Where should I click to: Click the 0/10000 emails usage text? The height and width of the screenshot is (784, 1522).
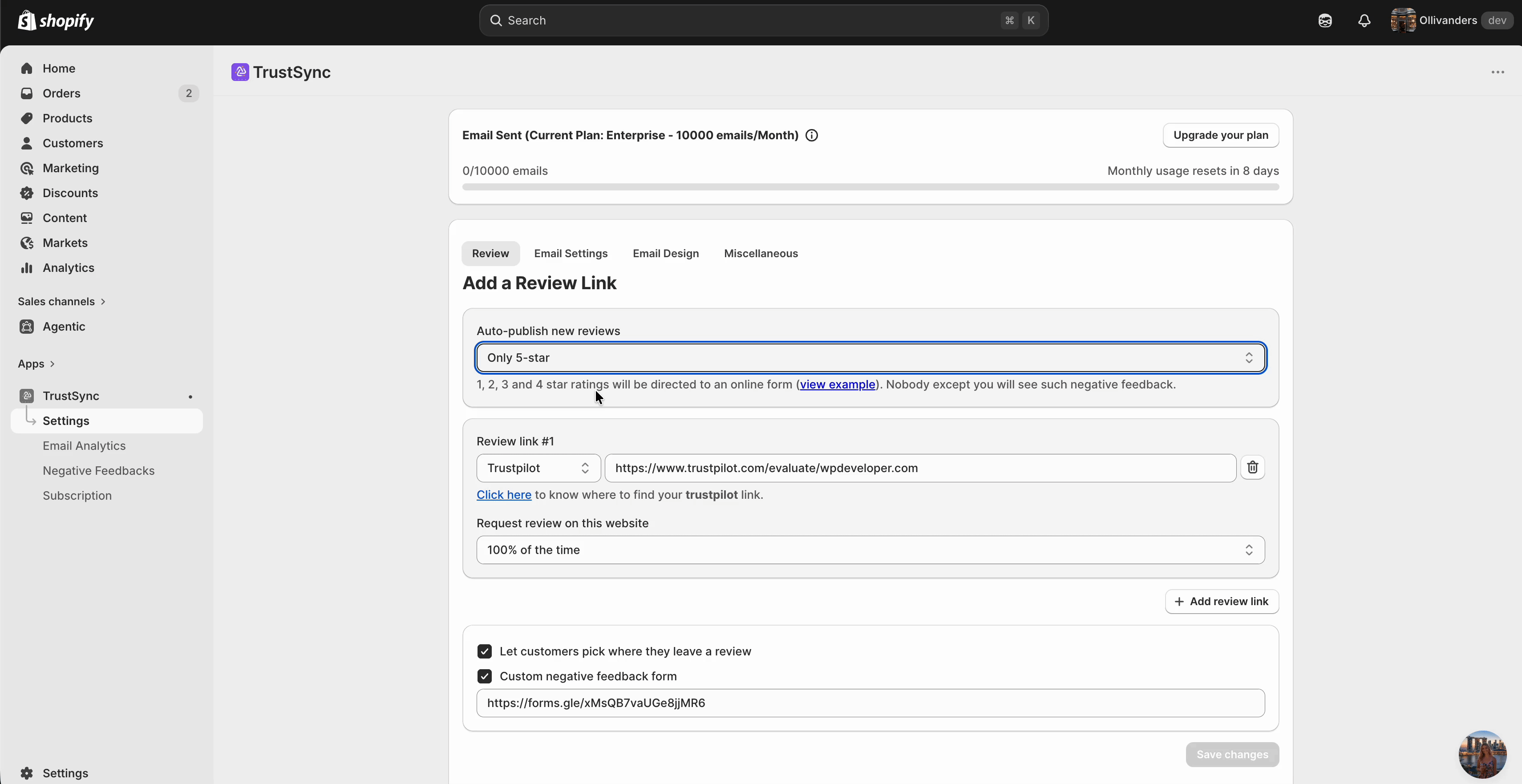point(505,171)
